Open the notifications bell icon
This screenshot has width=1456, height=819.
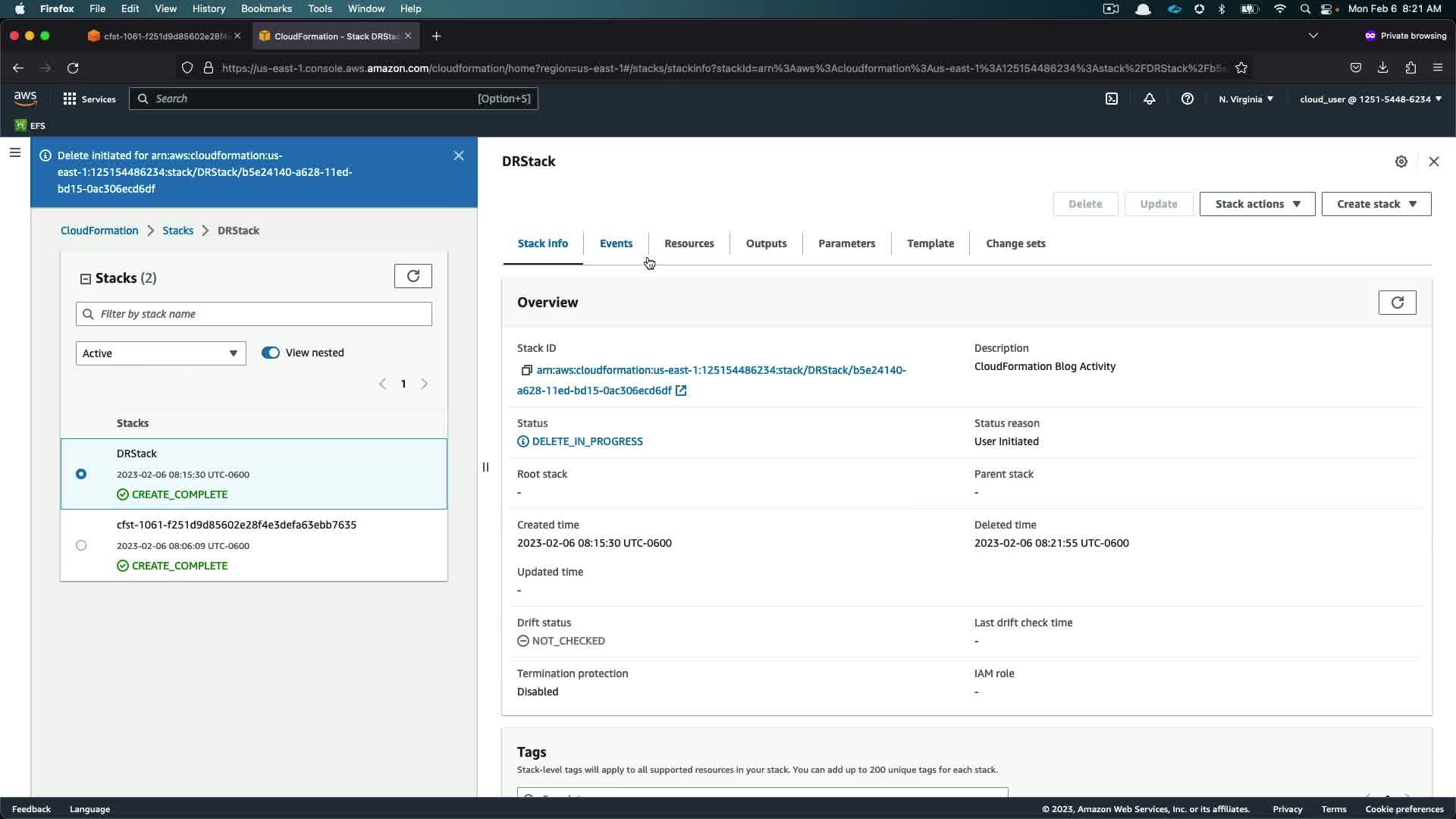click(x=1150, y=99)
